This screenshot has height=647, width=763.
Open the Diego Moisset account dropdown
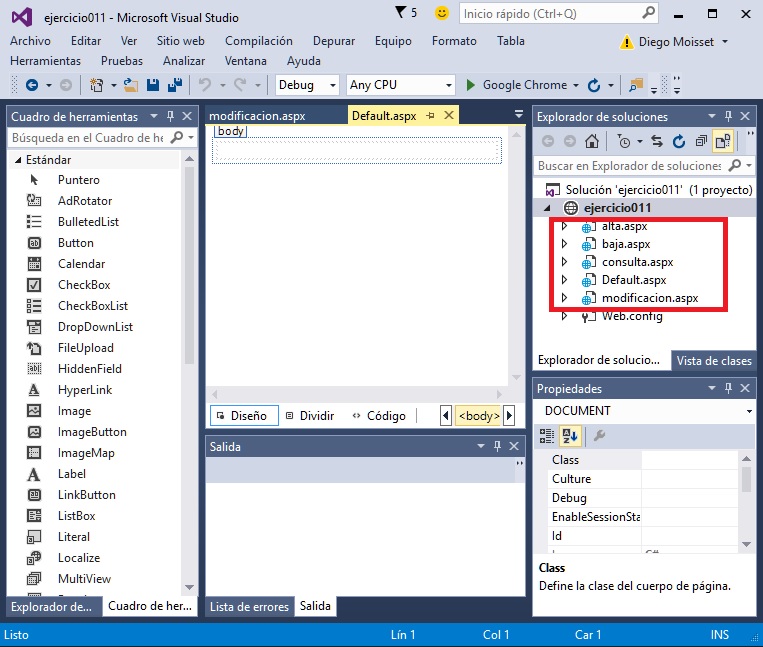click(725, 42)
